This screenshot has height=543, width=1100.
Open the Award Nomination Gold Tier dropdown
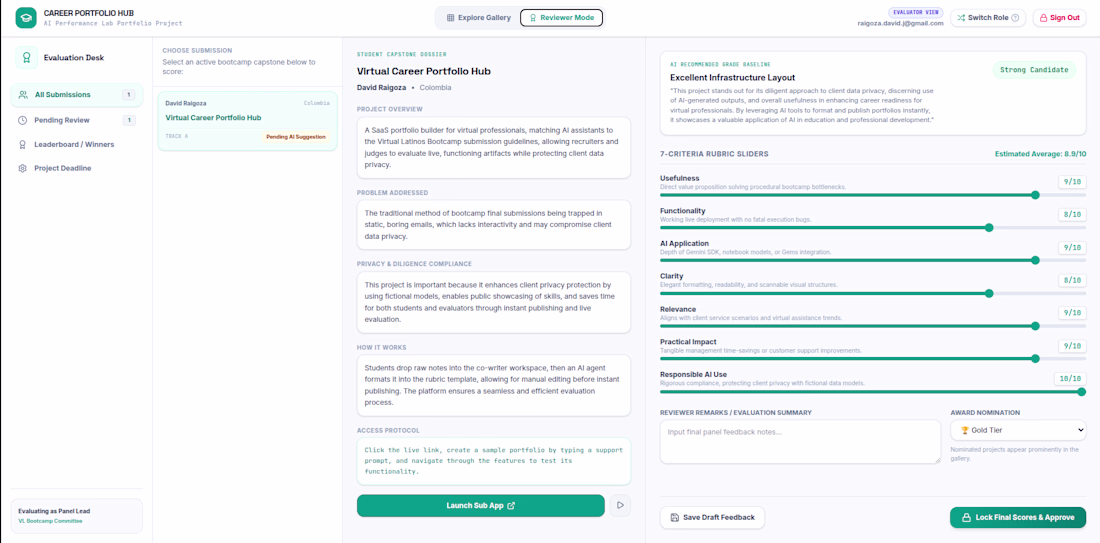1018,430
